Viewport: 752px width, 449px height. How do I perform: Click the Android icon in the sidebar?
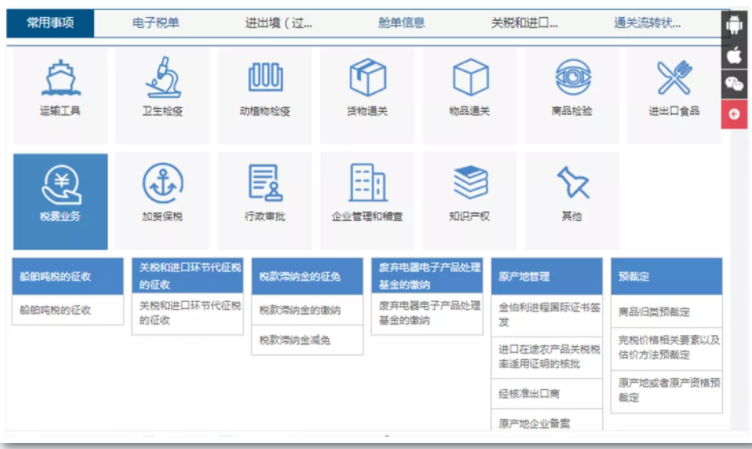click(x=735, y=25)
